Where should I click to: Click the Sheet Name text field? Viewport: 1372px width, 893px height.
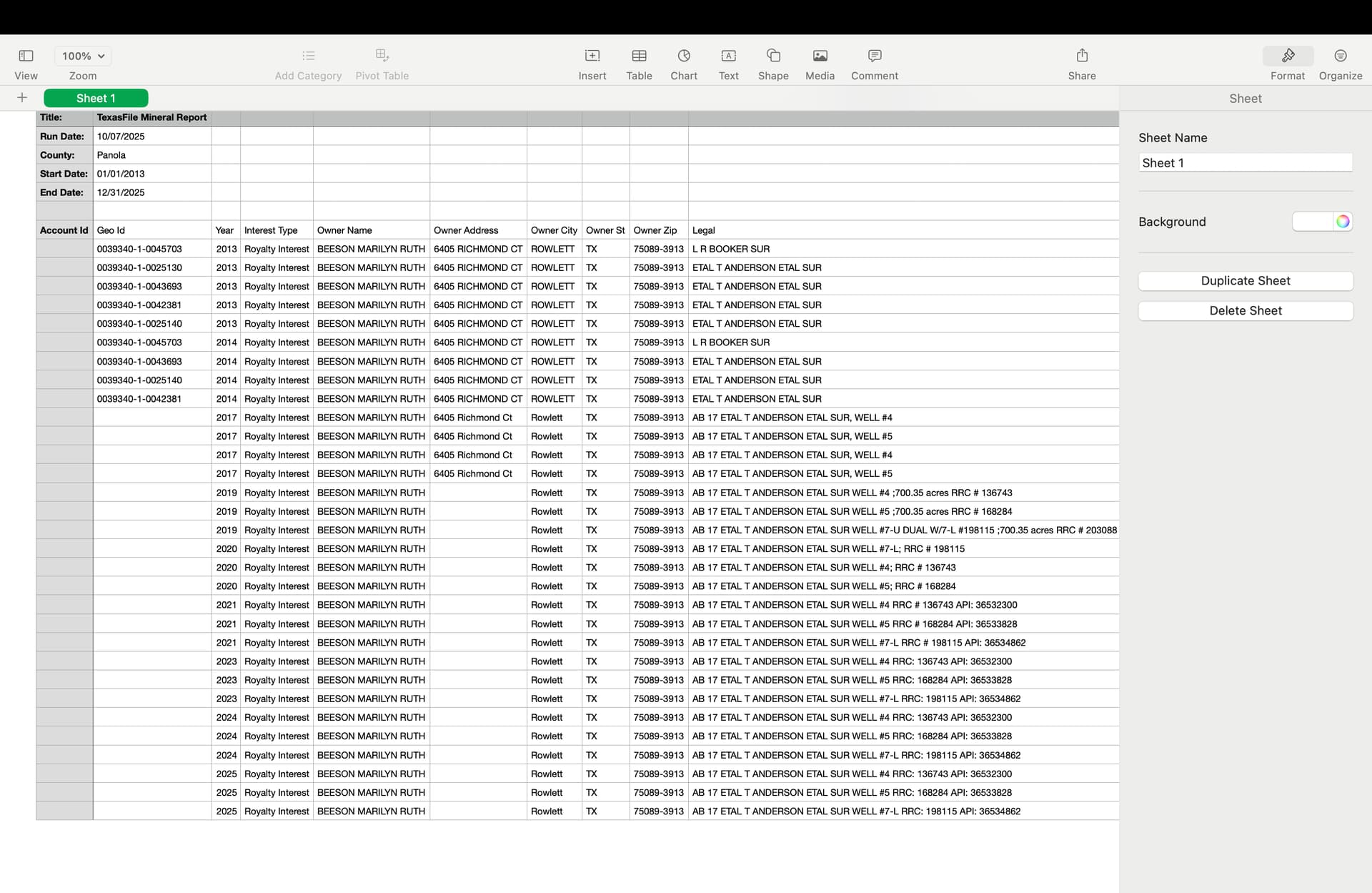click(x=1245, y=163)
